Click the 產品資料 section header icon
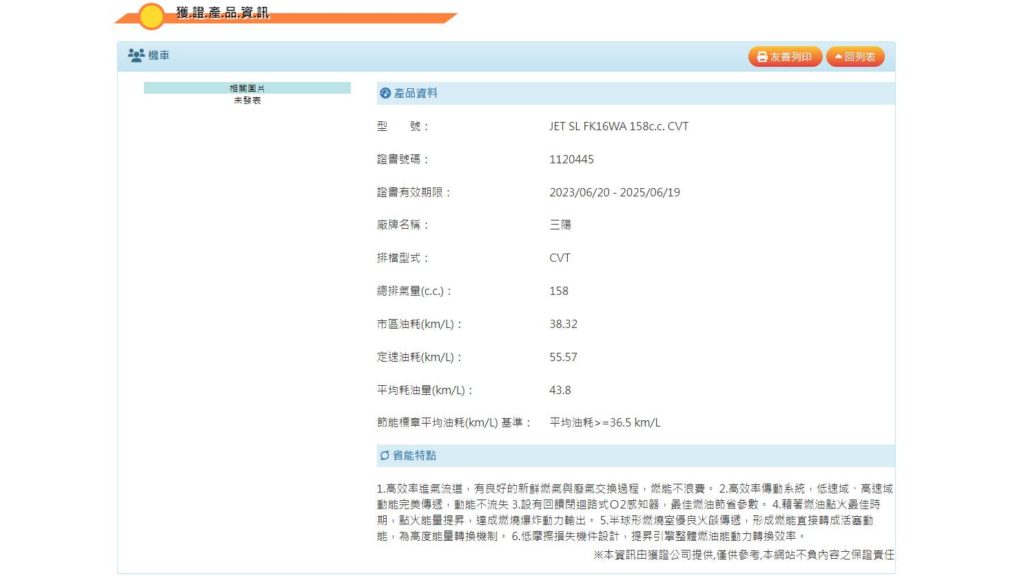 click(x=385, y=93)
